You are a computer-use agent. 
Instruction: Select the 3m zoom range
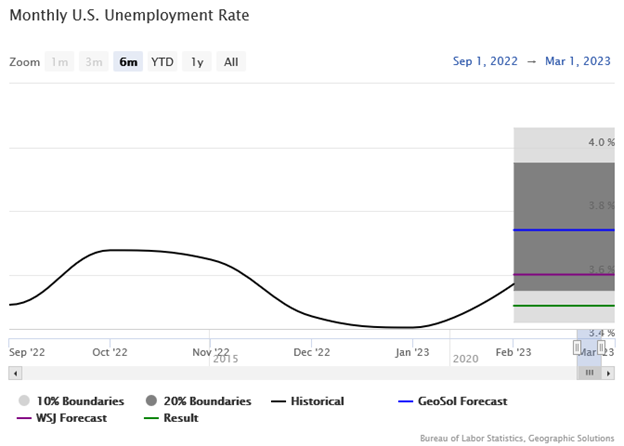pyautogui.click(x=94, y=62)
